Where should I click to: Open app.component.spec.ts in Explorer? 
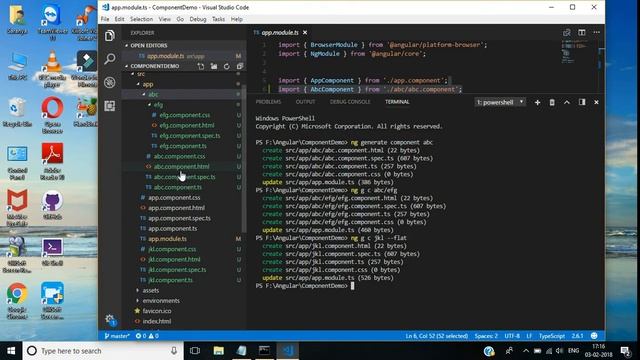(179, 218)
